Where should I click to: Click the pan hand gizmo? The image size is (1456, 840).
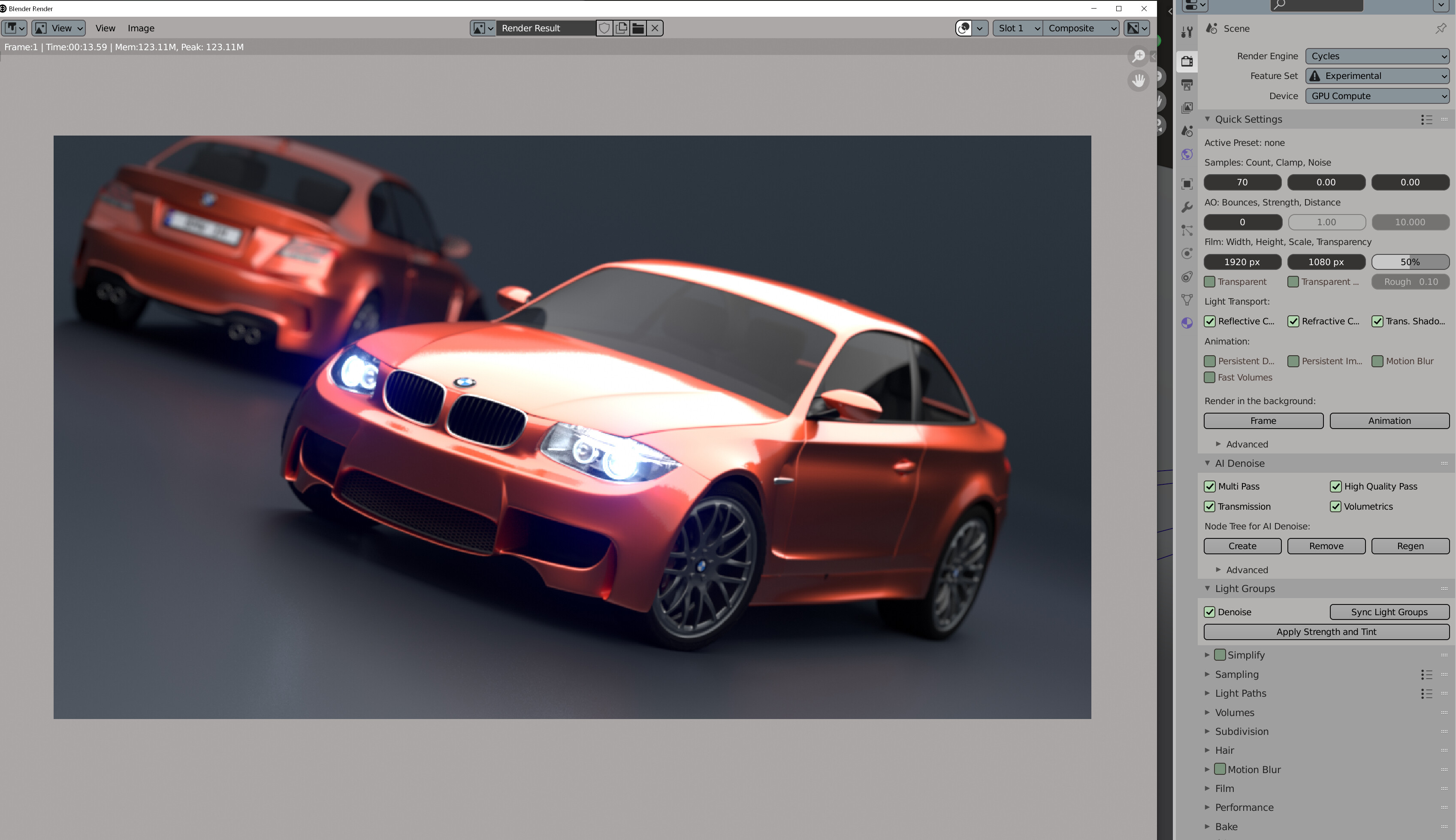point(1138,80)
